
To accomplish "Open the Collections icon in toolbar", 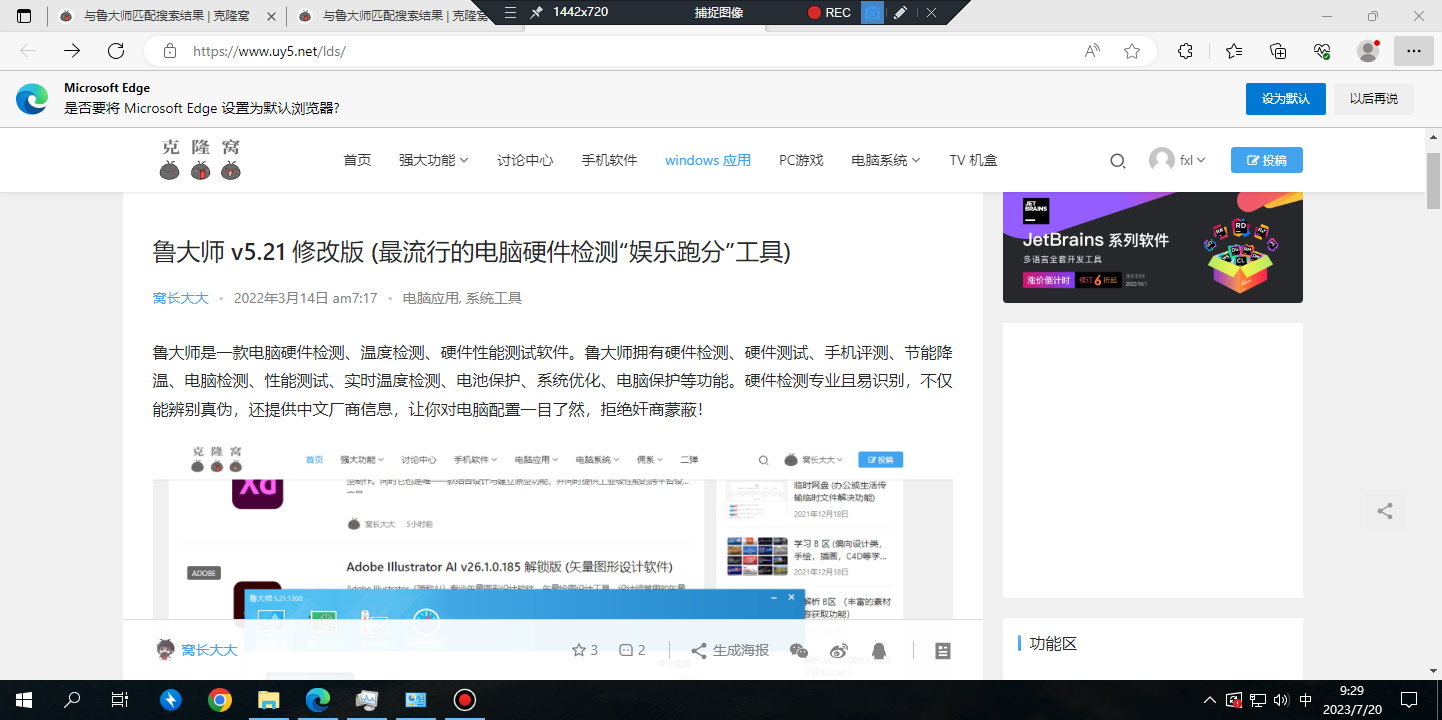I will (x=1278, y=51).
